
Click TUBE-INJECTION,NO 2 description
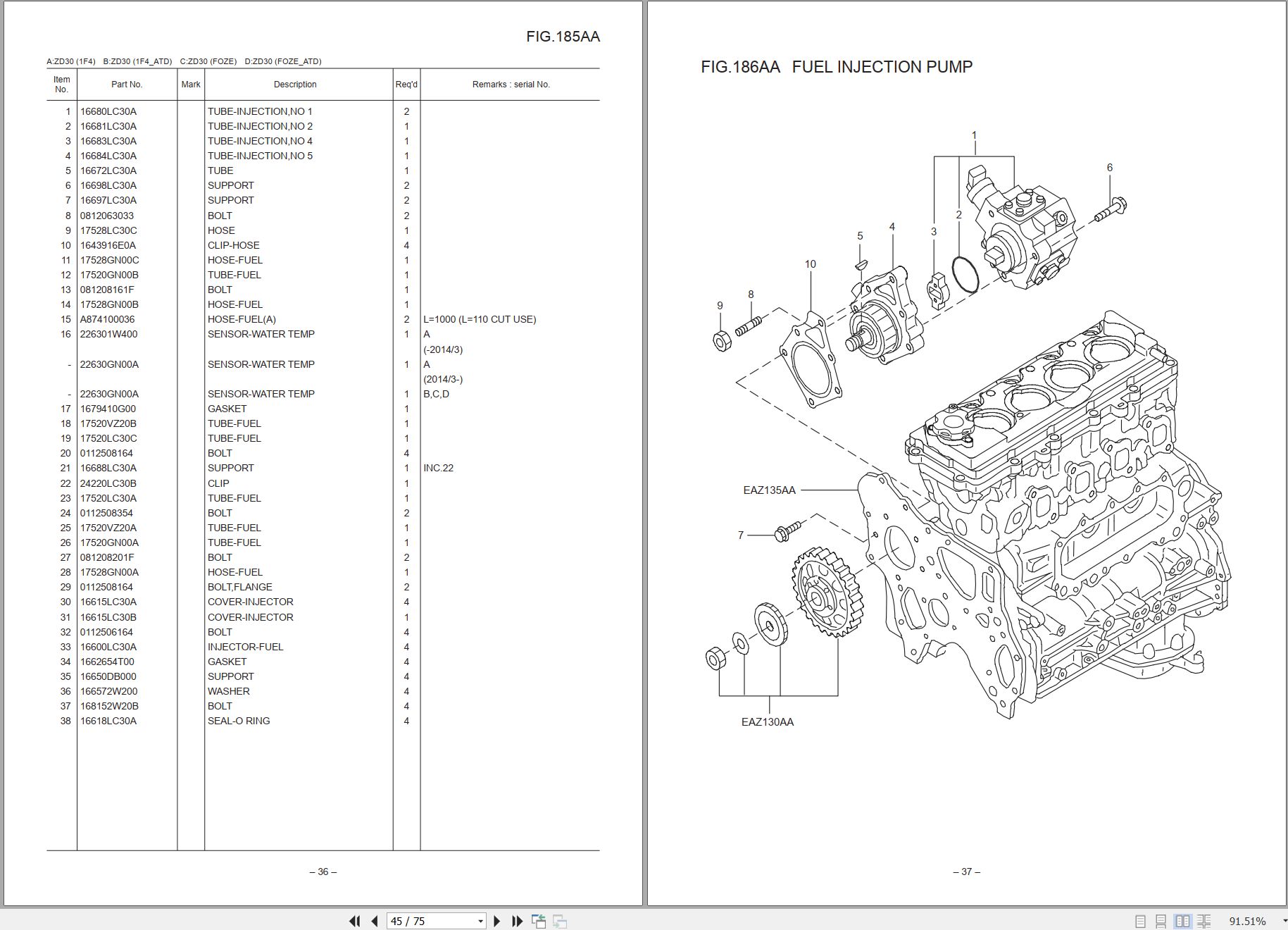[260, 126]
